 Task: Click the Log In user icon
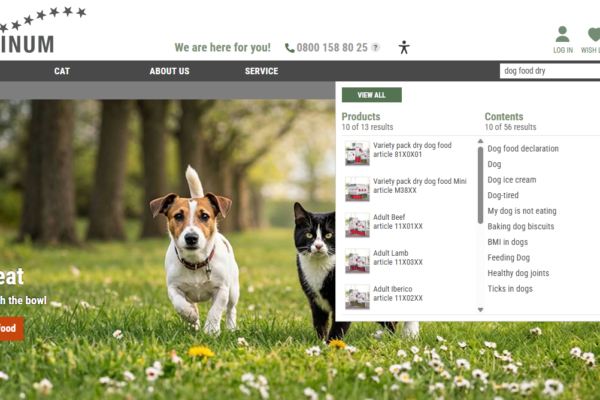click(562, 35)
